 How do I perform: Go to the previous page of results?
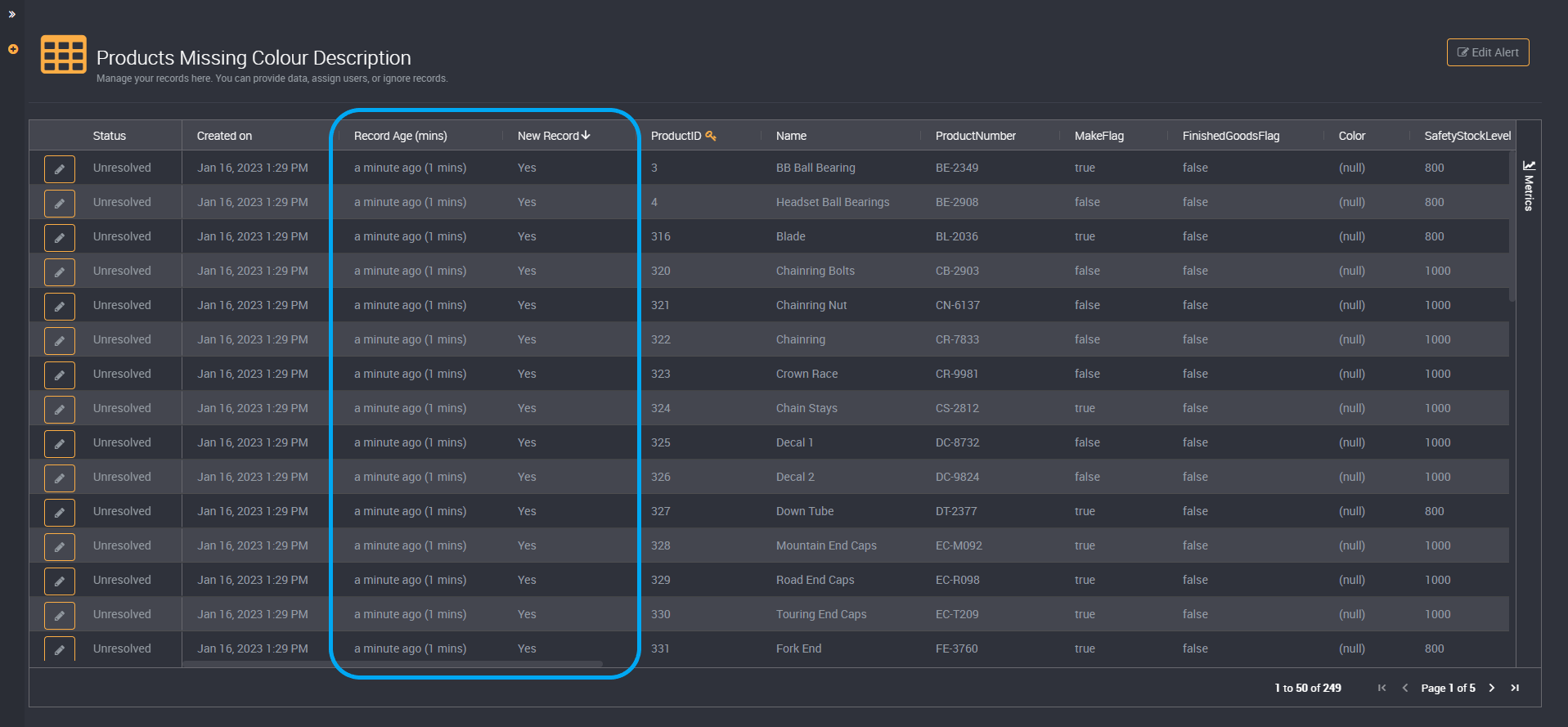tap(1405, 688)
